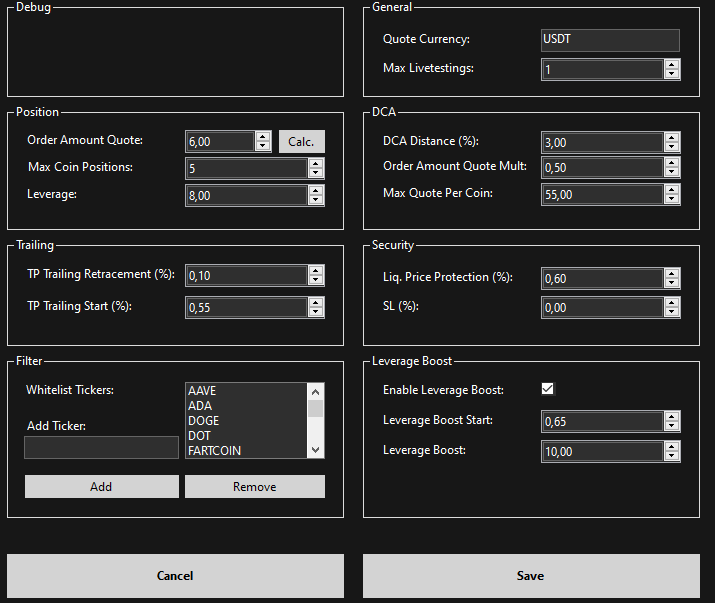
Task: Save the configuration settings
Action: [x=530, y=575]
